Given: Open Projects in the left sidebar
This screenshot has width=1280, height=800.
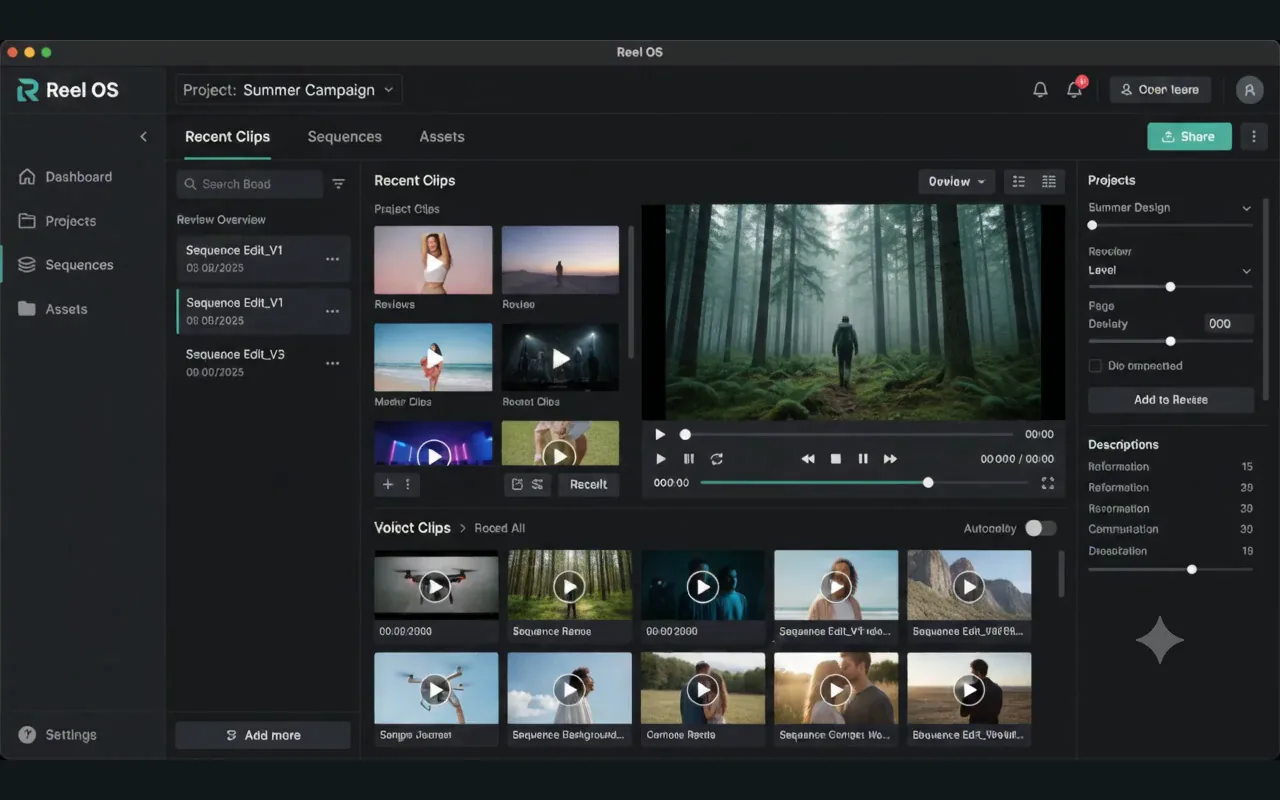Looking at the screenshot, I should click(58, 221).
